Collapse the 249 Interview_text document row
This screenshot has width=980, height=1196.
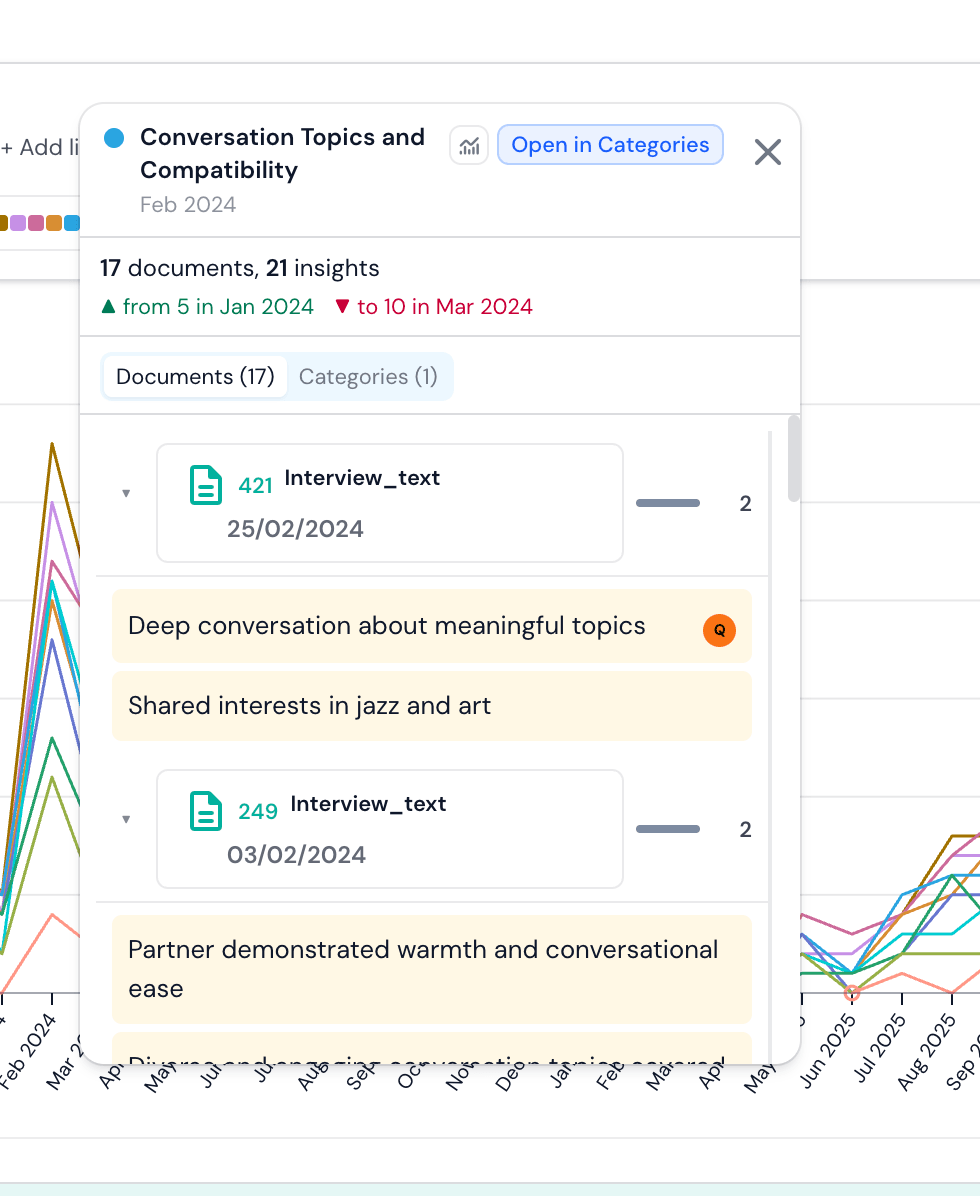[127, 819]
